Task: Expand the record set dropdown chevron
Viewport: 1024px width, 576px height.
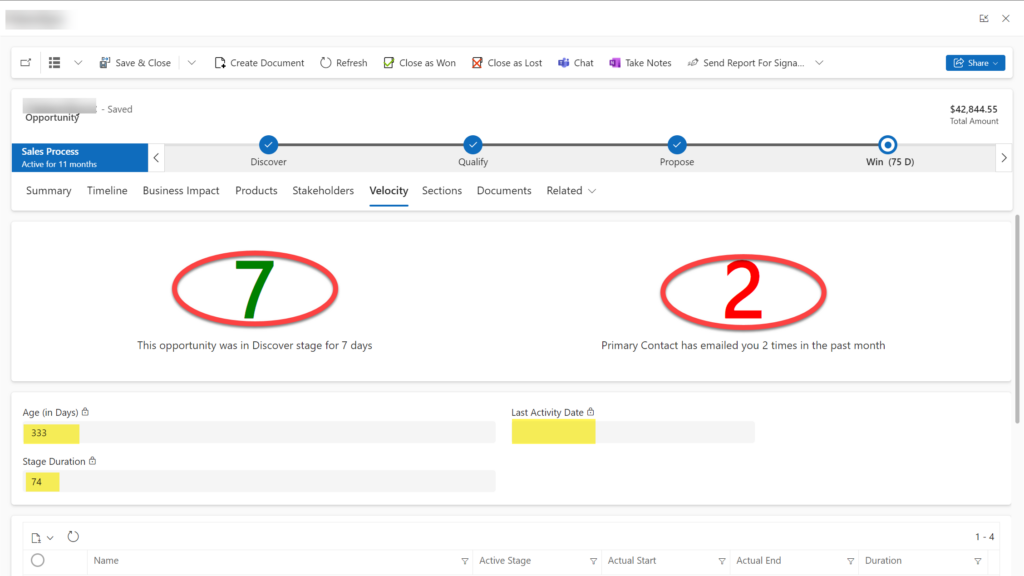Action: [x=78, y=63]
